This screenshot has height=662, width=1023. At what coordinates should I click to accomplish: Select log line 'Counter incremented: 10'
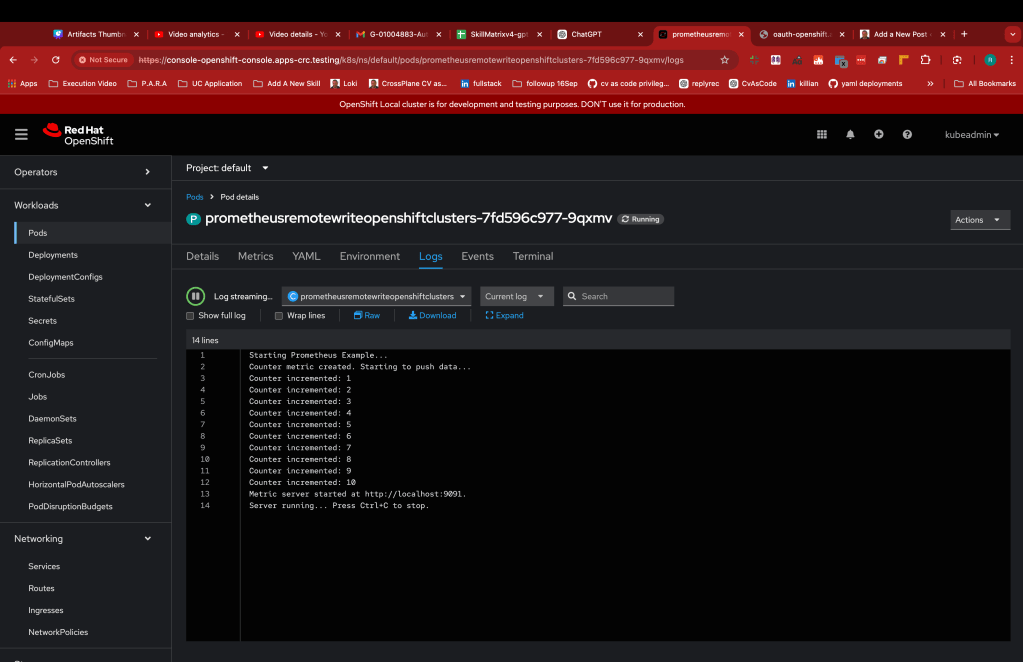click(302, 483)
